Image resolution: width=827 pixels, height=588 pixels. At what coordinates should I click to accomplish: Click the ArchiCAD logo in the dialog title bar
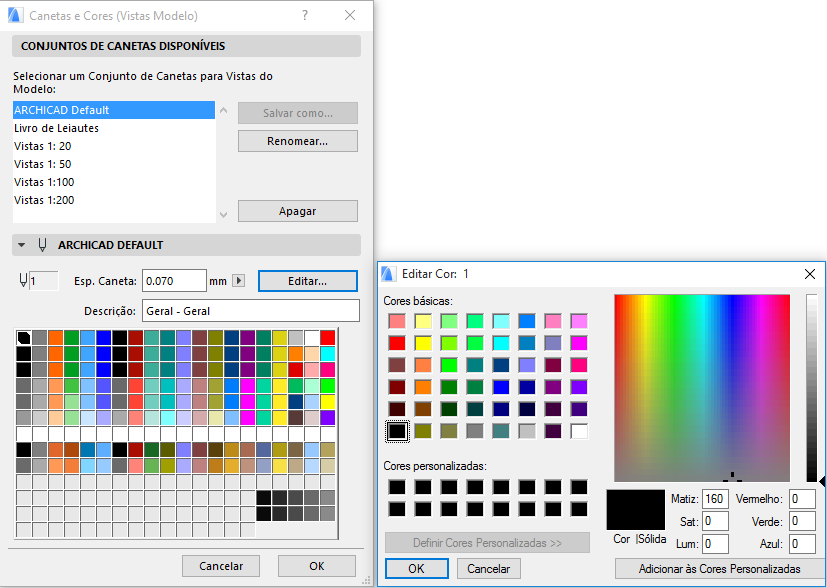pos(14,15)
